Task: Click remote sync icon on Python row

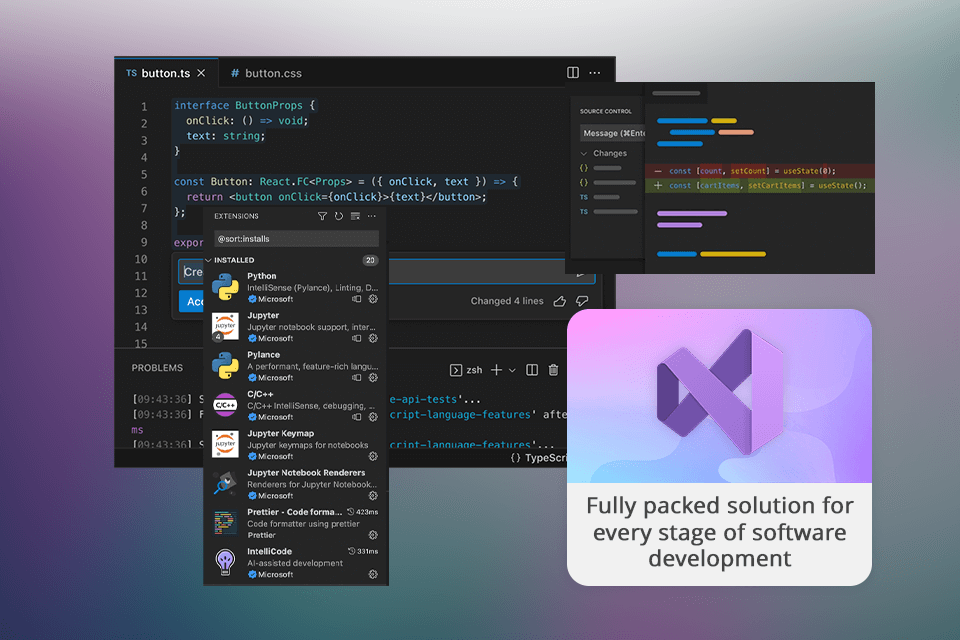Action: 356,299
